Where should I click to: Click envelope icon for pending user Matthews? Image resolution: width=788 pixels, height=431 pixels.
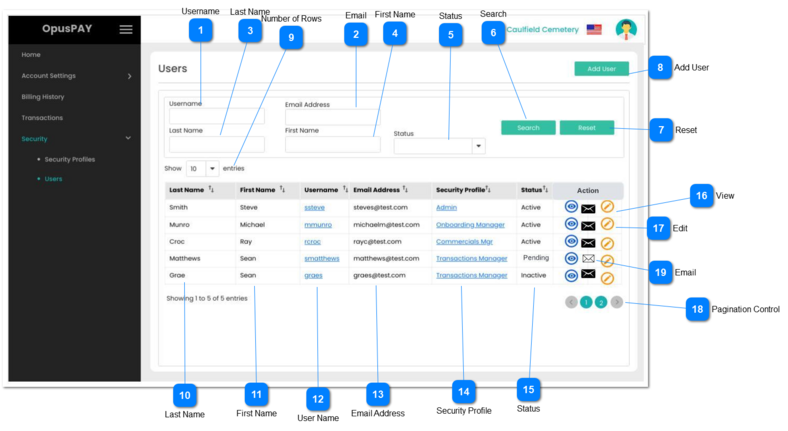[589, 259]
